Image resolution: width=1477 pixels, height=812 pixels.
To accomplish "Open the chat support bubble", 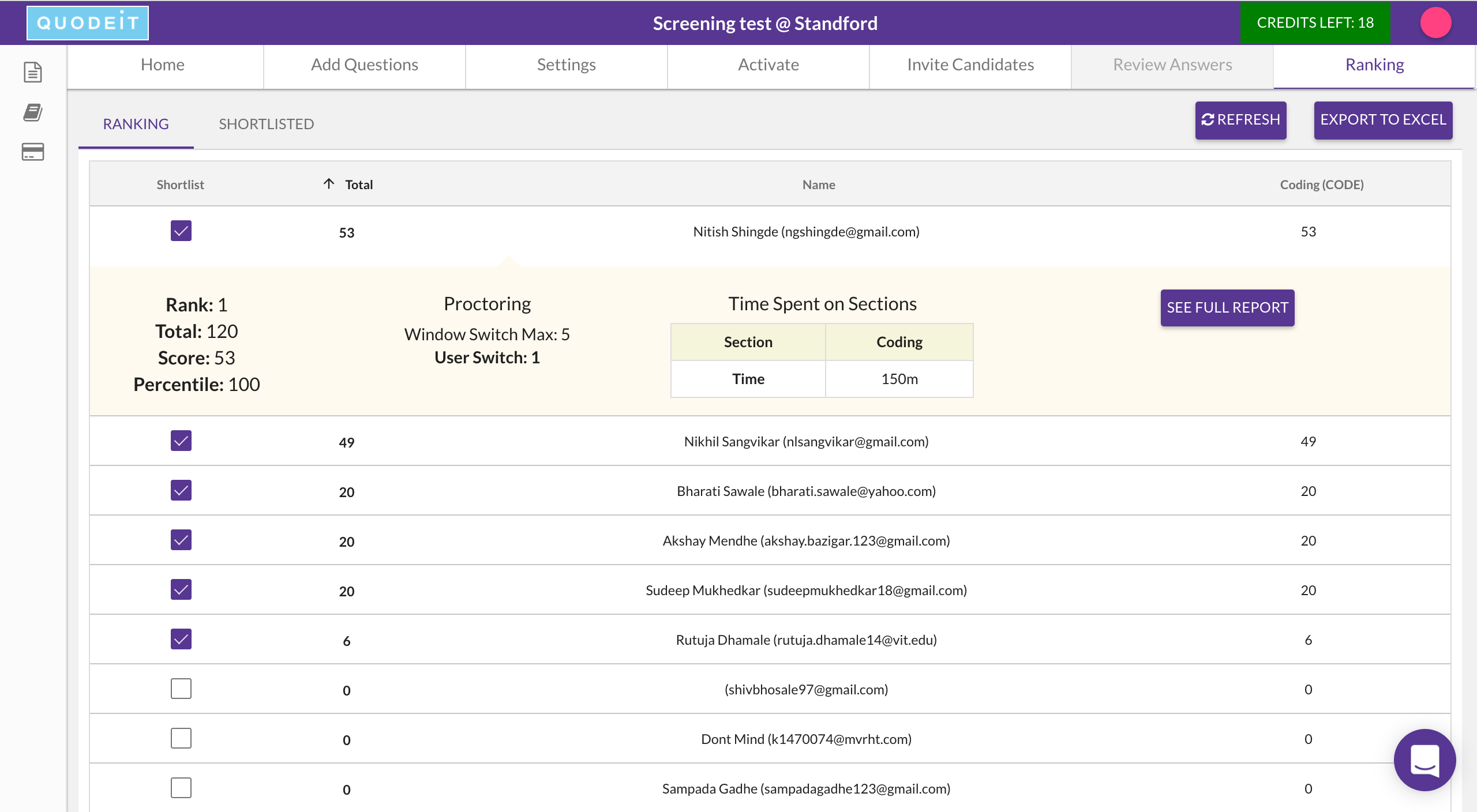I will (x=1424, y=760).
